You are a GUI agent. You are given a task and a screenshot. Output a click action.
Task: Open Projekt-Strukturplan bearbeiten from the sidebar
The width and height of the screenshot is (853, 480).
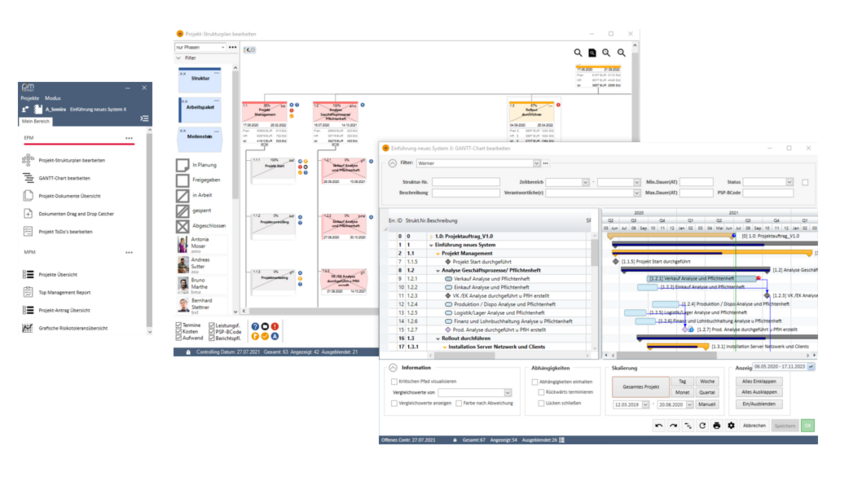coord(72,160)
